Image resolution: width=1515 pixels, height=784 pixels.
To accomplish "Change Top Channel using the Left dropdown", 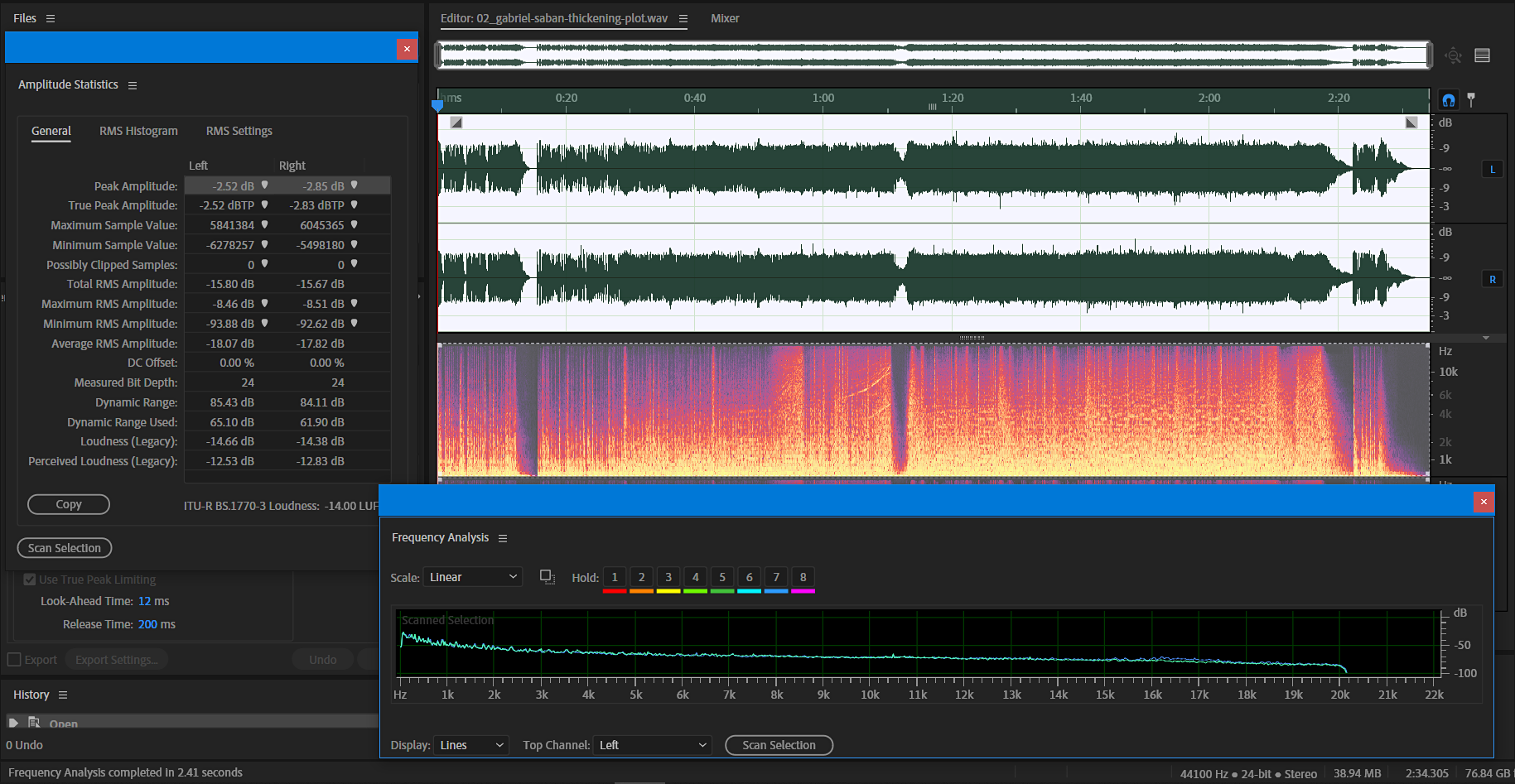I will pyautogui.click(x=652, y=745).
